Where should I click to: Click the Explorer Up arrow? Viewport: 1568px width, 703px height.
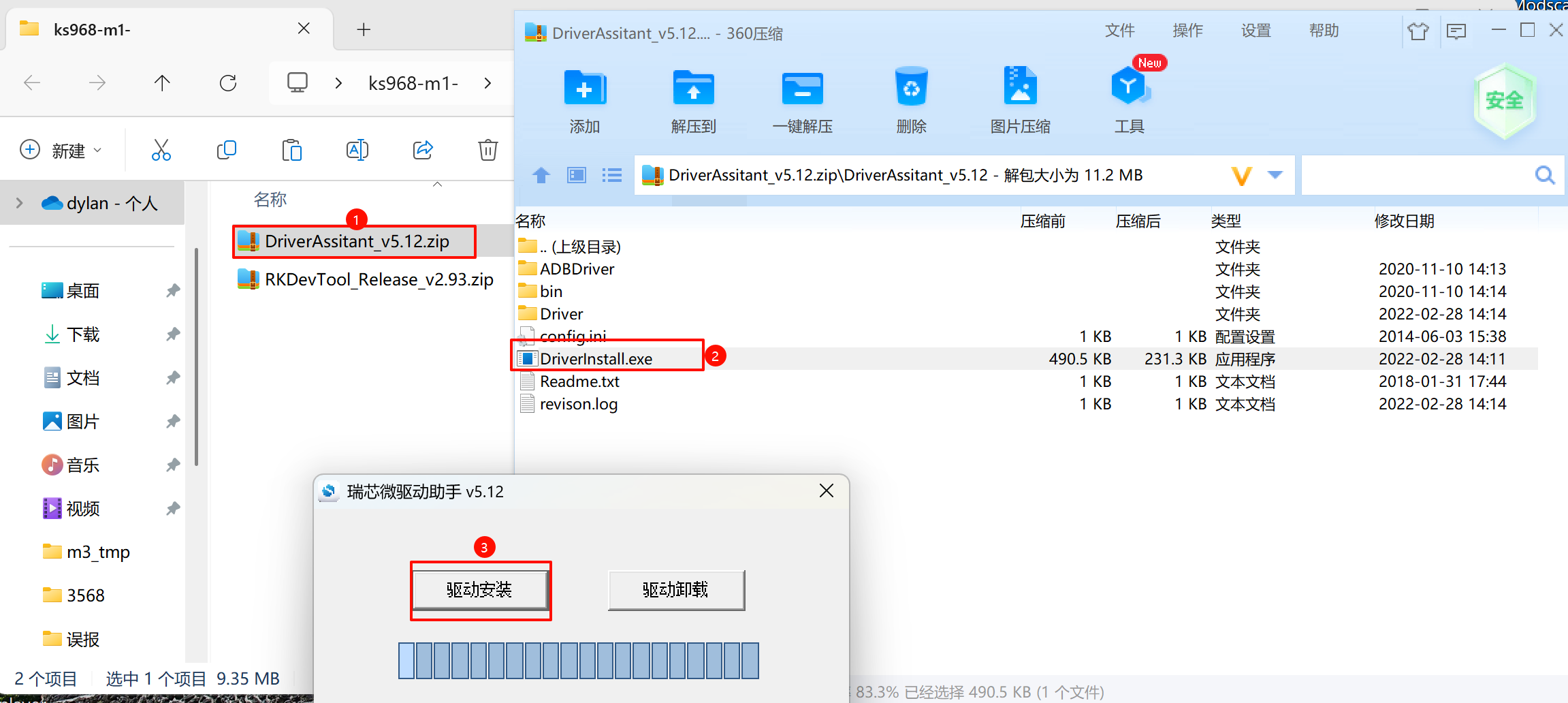tap(162, 83)
